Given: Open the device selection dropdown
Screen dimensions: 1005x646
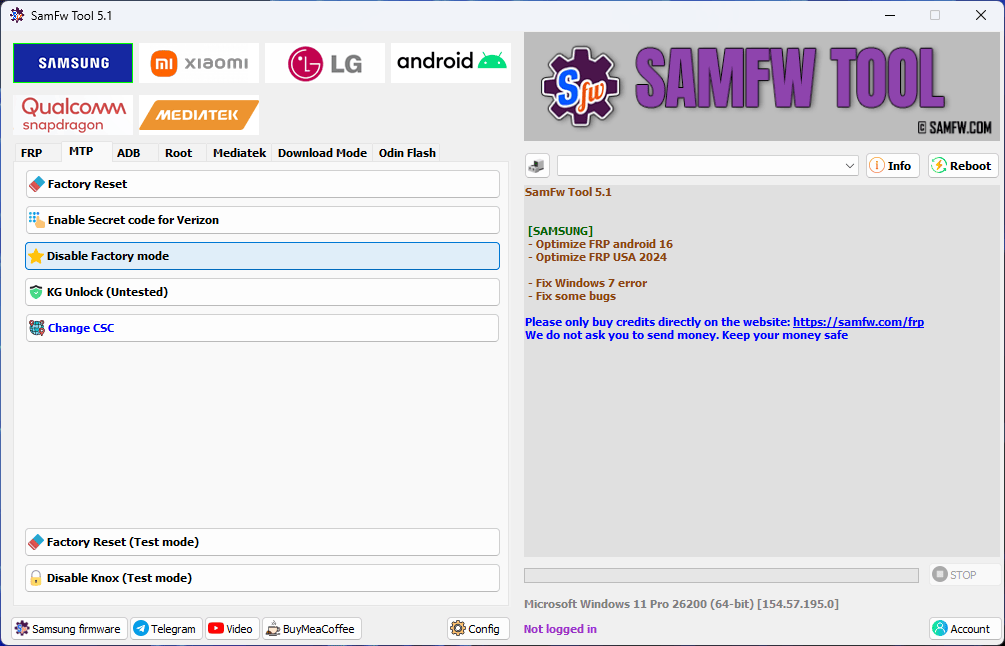Looking at the screenshot, I should point(707,165).
